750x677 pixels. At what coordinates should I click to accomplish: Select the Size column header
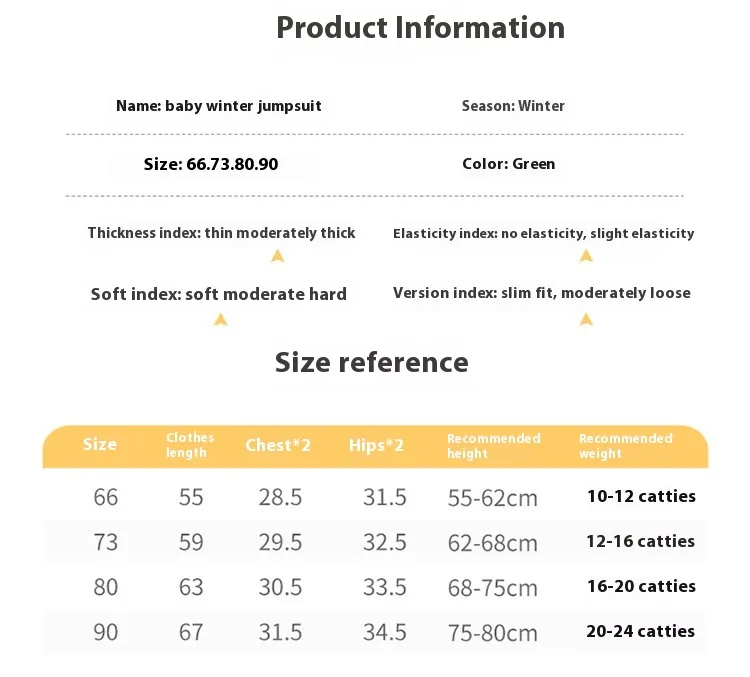point(100,444)
